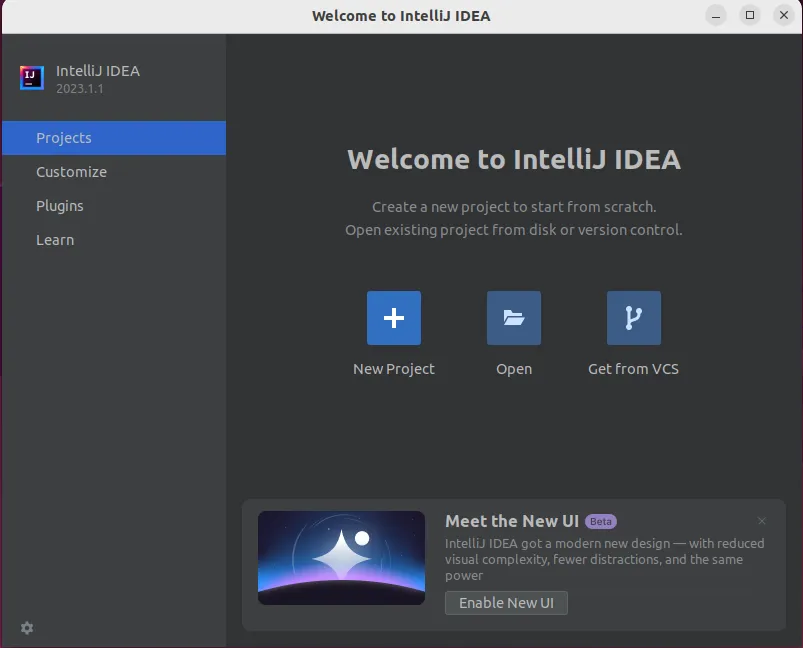
Task: Select the Projects tab
Action: click(114, 138)
